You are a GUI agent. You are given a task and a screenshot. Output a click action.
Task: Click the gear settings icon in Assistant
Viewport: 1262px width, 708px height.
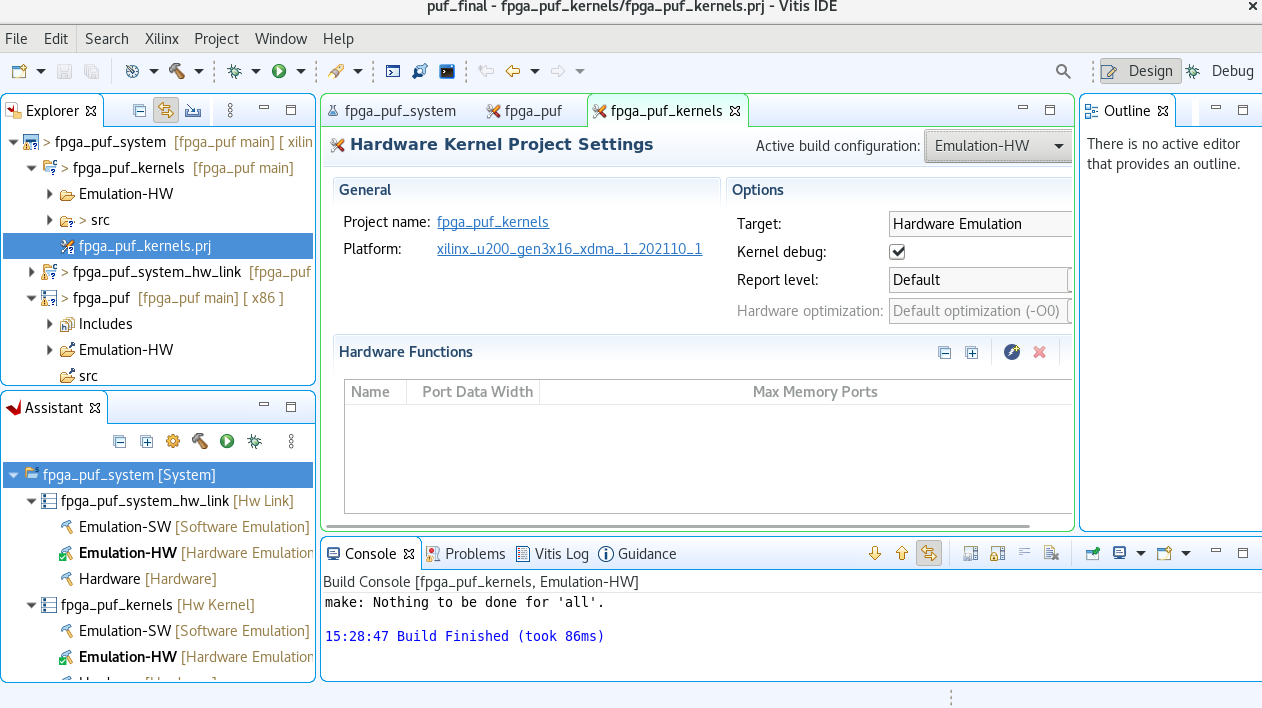(173, 441)
